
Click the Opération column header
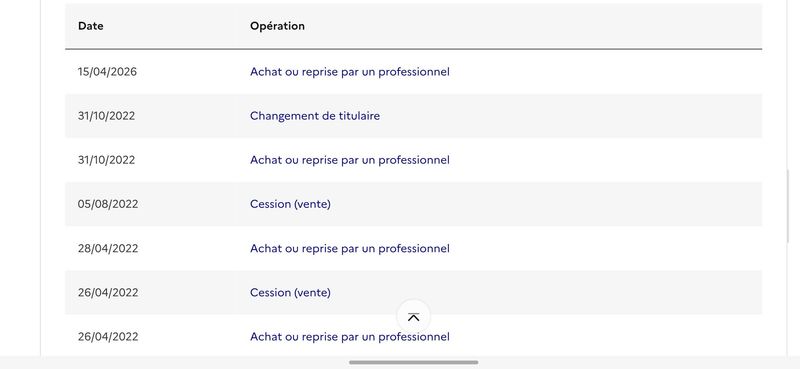277,26
